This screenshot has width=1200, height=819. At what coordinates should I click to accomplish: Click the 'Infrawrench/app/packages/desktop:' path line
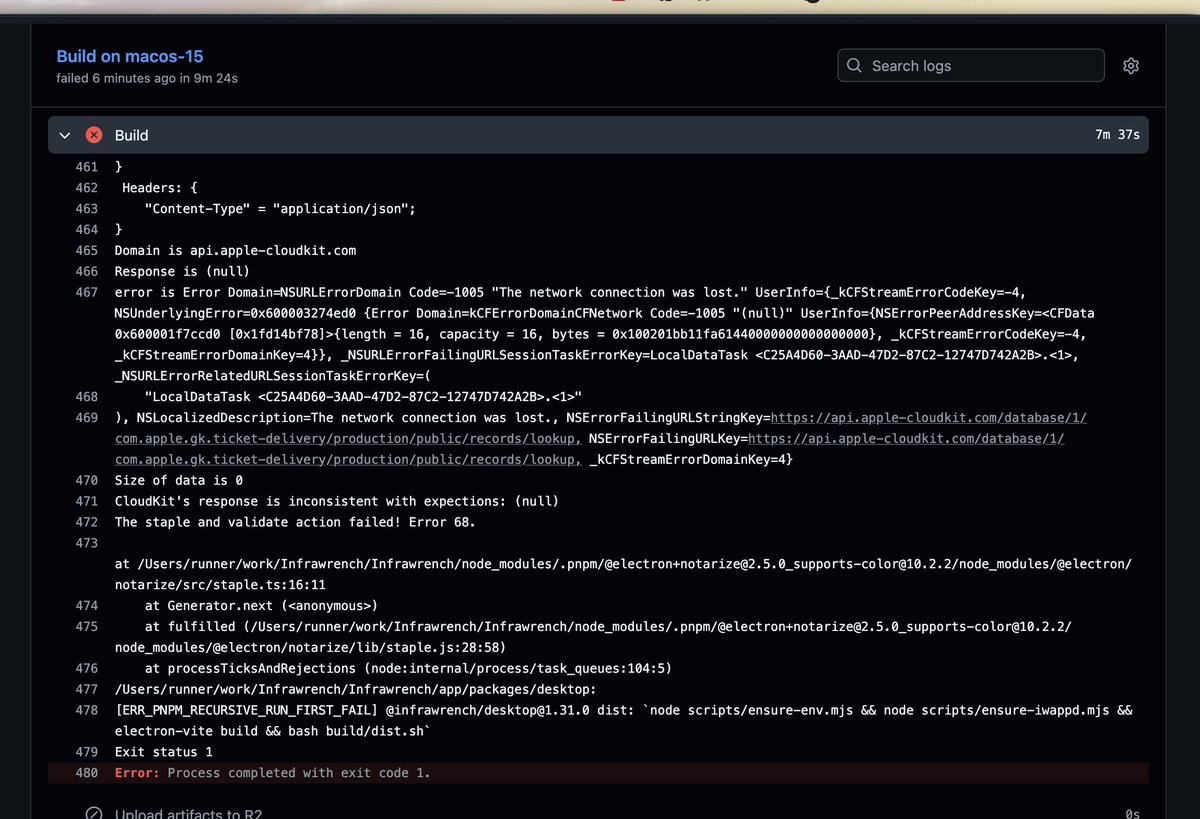(356, 689)
